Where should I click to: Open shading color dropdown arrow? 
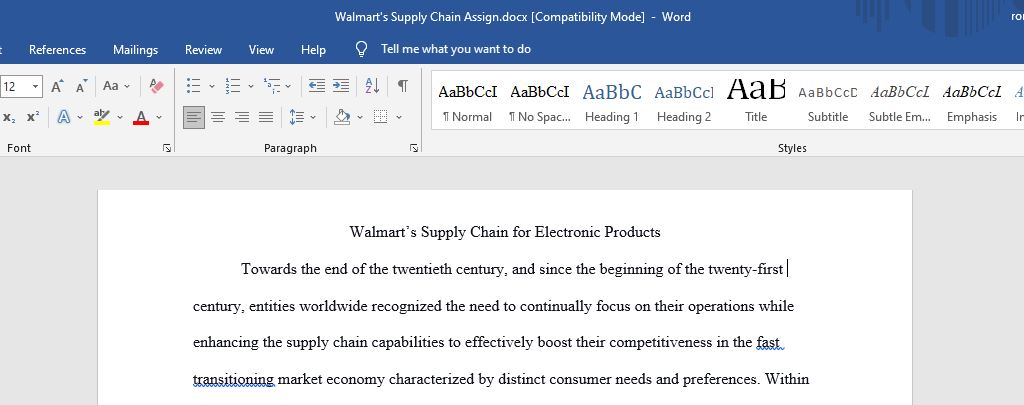[360, 118]
